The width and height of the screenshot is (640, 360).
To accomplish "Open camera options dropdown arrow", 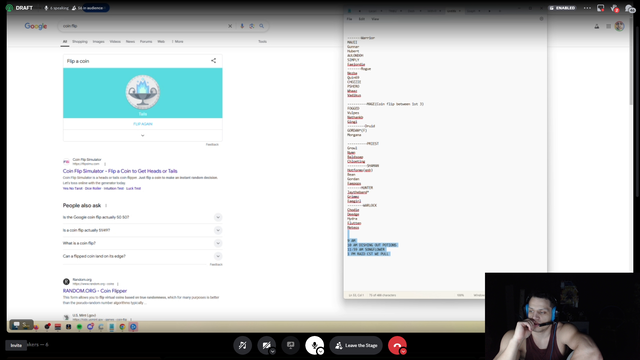I will click(272, 351).
